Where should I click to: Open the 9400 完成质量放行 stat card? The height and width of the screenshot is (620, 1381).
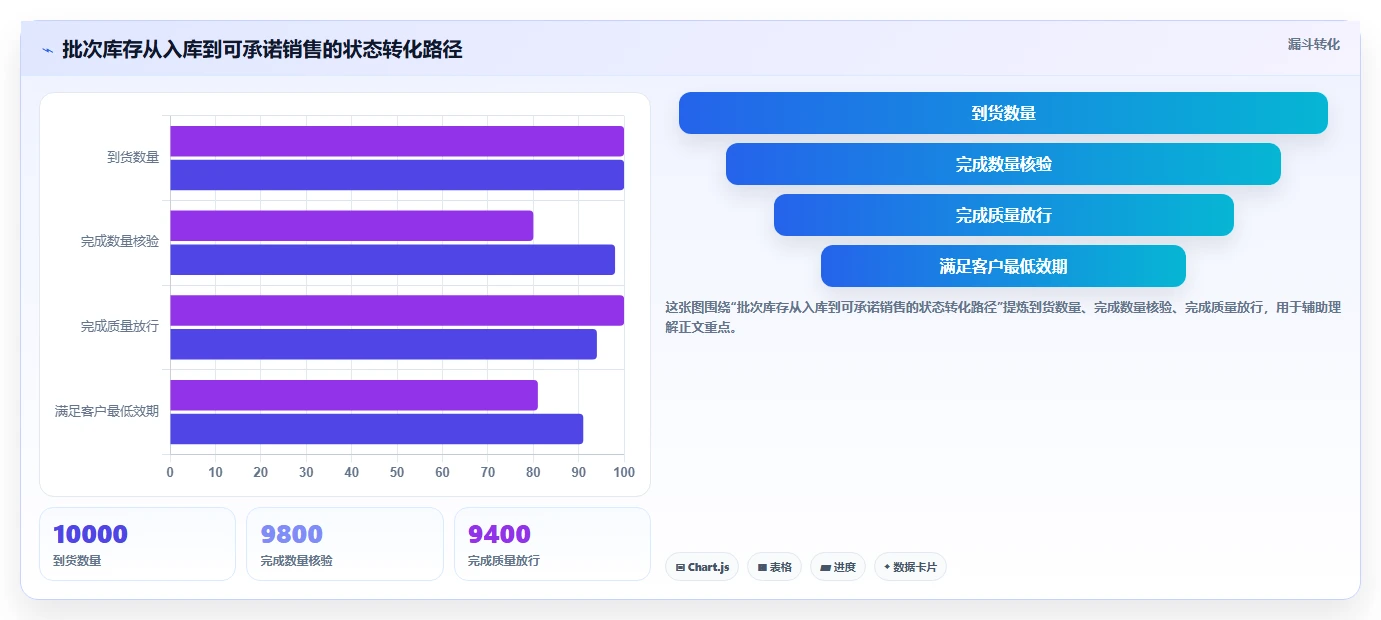[552, 544]
